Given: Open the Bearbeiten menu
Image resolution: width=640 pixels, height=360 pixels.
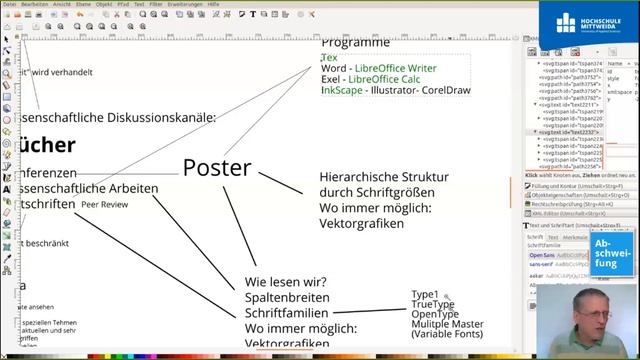Looking at the screenshot, I should point(34,4).
